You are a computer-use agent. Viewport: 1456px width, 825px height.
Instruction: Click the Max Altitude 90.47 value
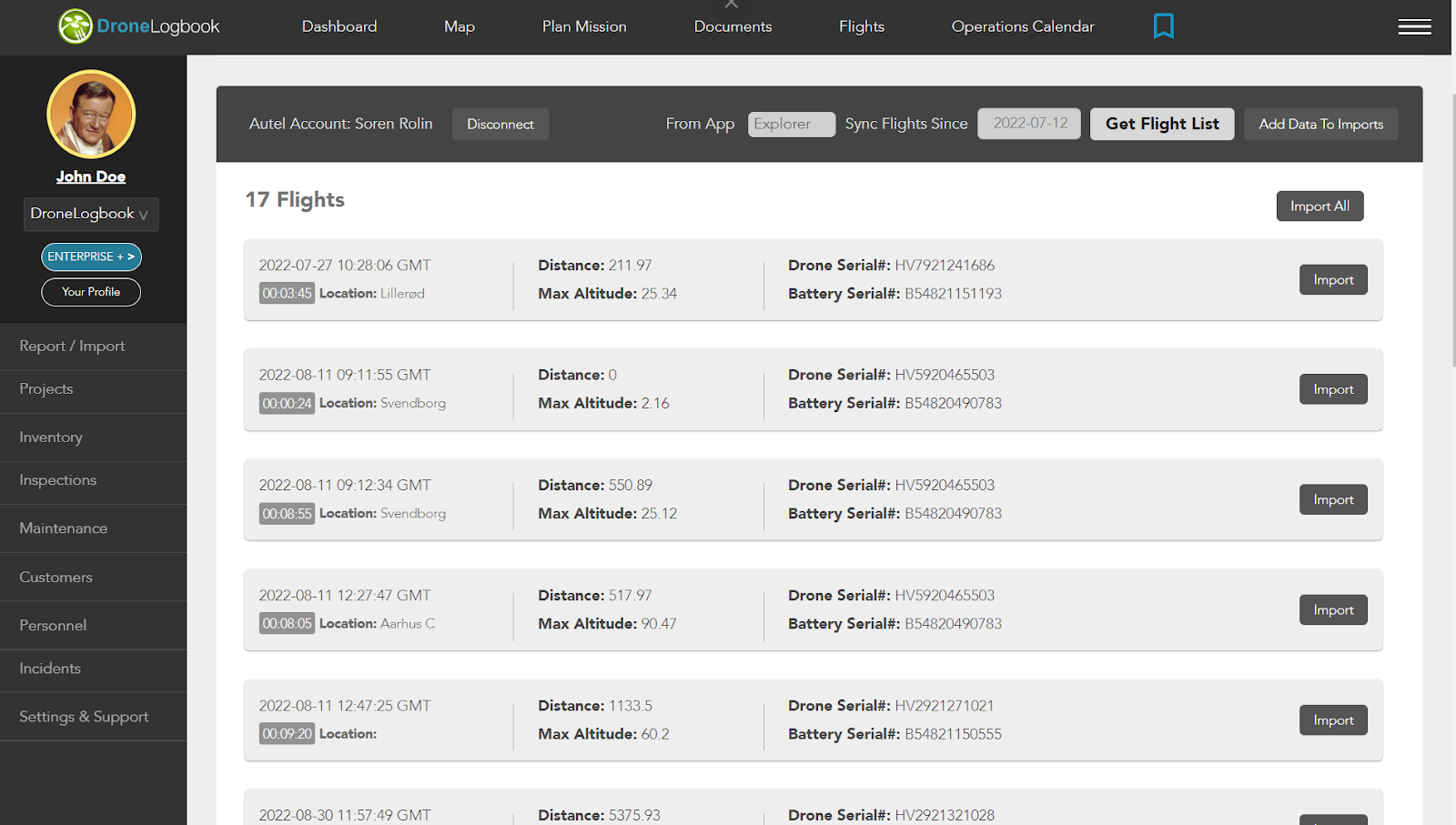pos(659,624)
